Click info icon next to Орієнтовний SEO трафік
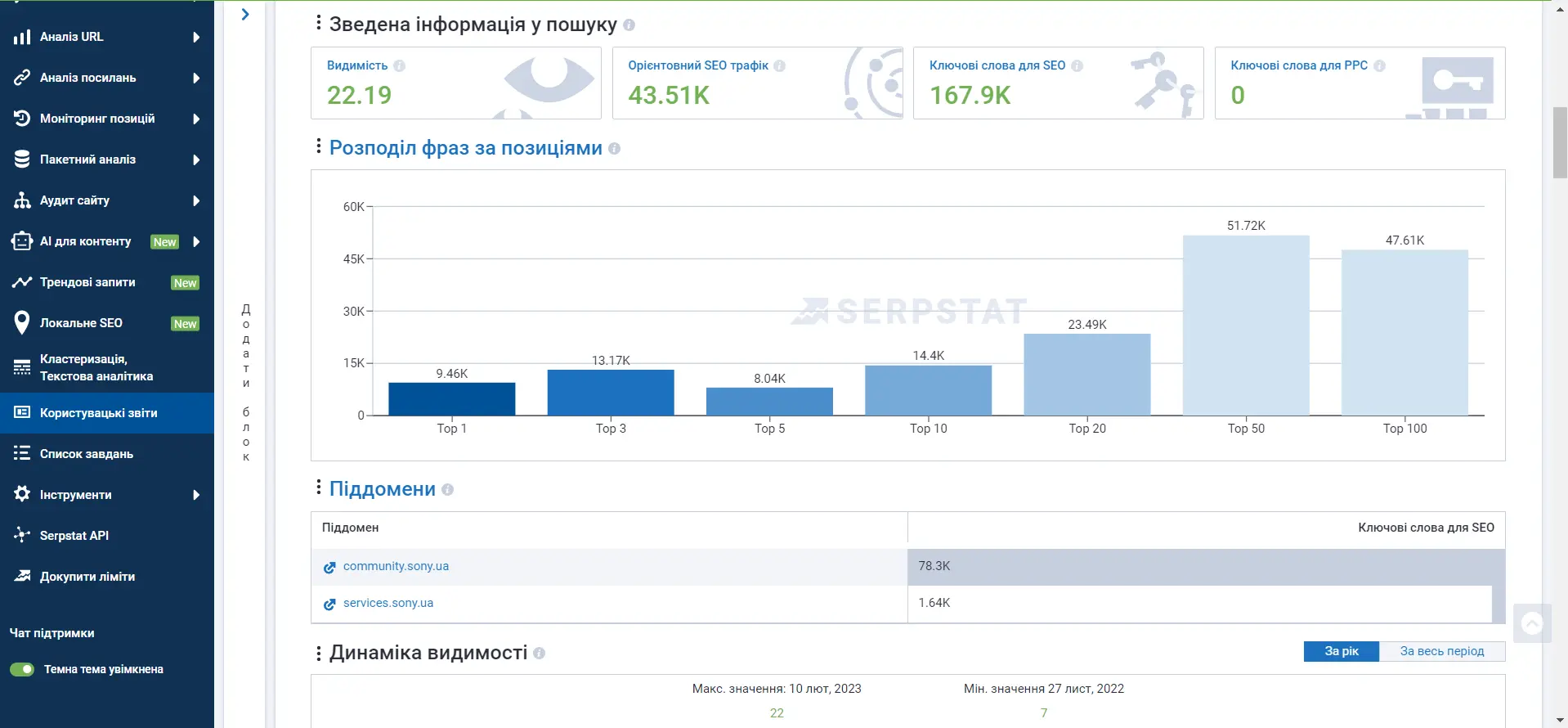The width and height of the screenshot is (1568, 728). tap(780, 66)
